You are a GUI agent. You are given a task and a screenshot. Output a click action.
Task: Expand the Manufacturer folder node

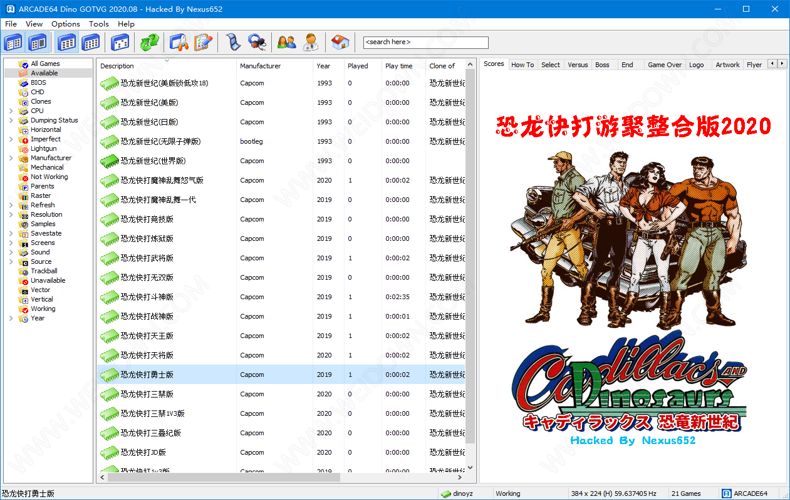coord(11,158)
